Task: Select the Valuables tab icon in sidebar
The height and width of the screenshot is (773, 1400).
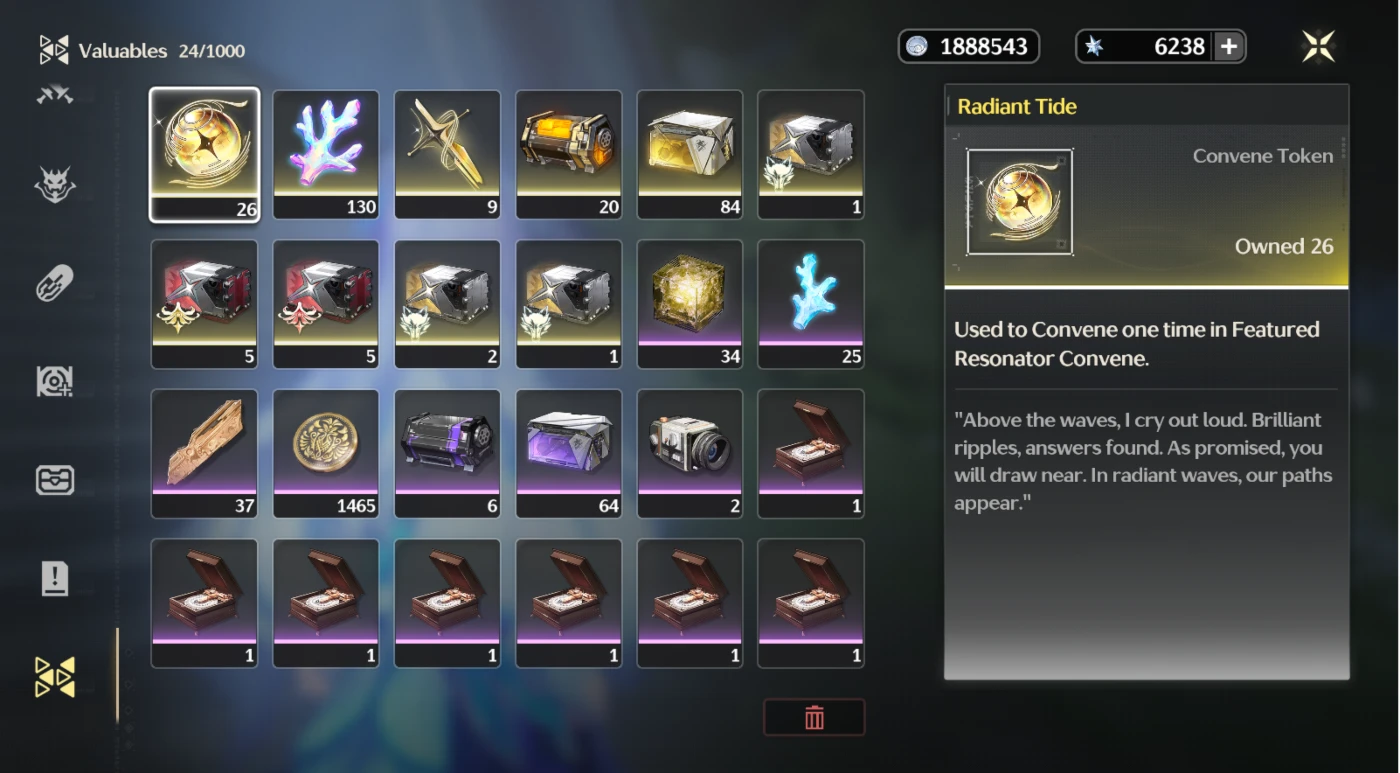Action: click(55, 677)
